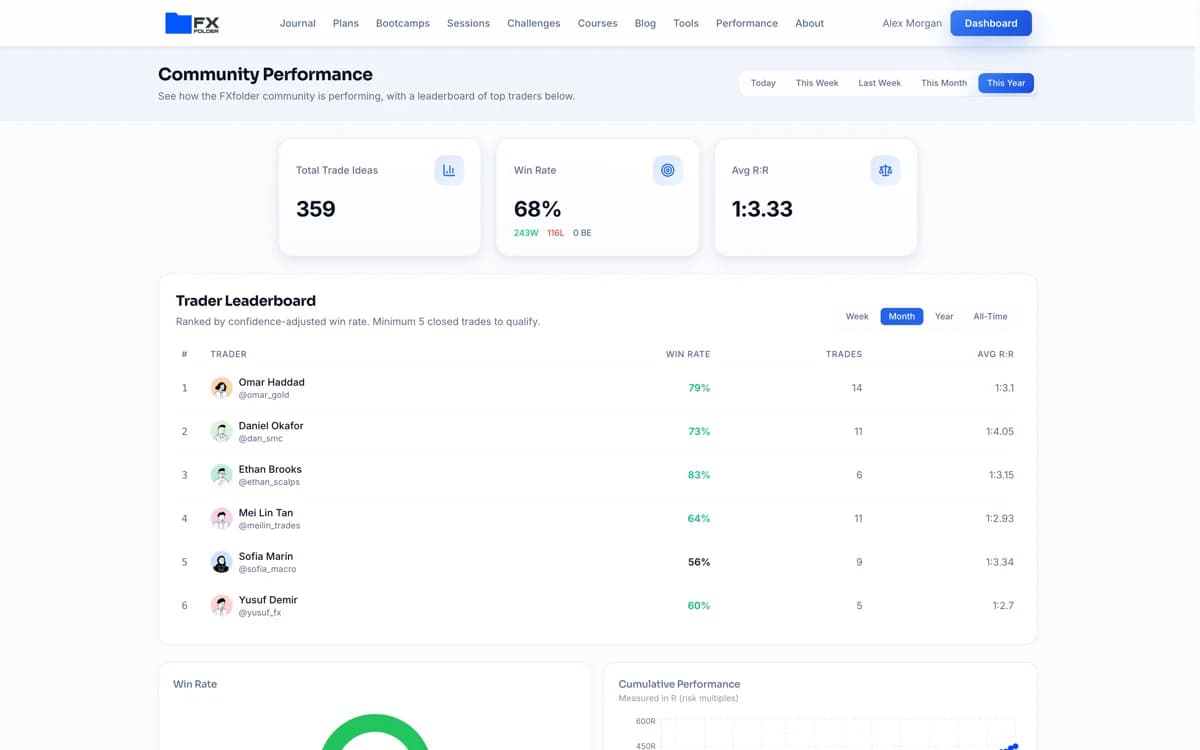Click the WIN RATE column header
The image size is (1200, 750).
(x=688, y=354)
